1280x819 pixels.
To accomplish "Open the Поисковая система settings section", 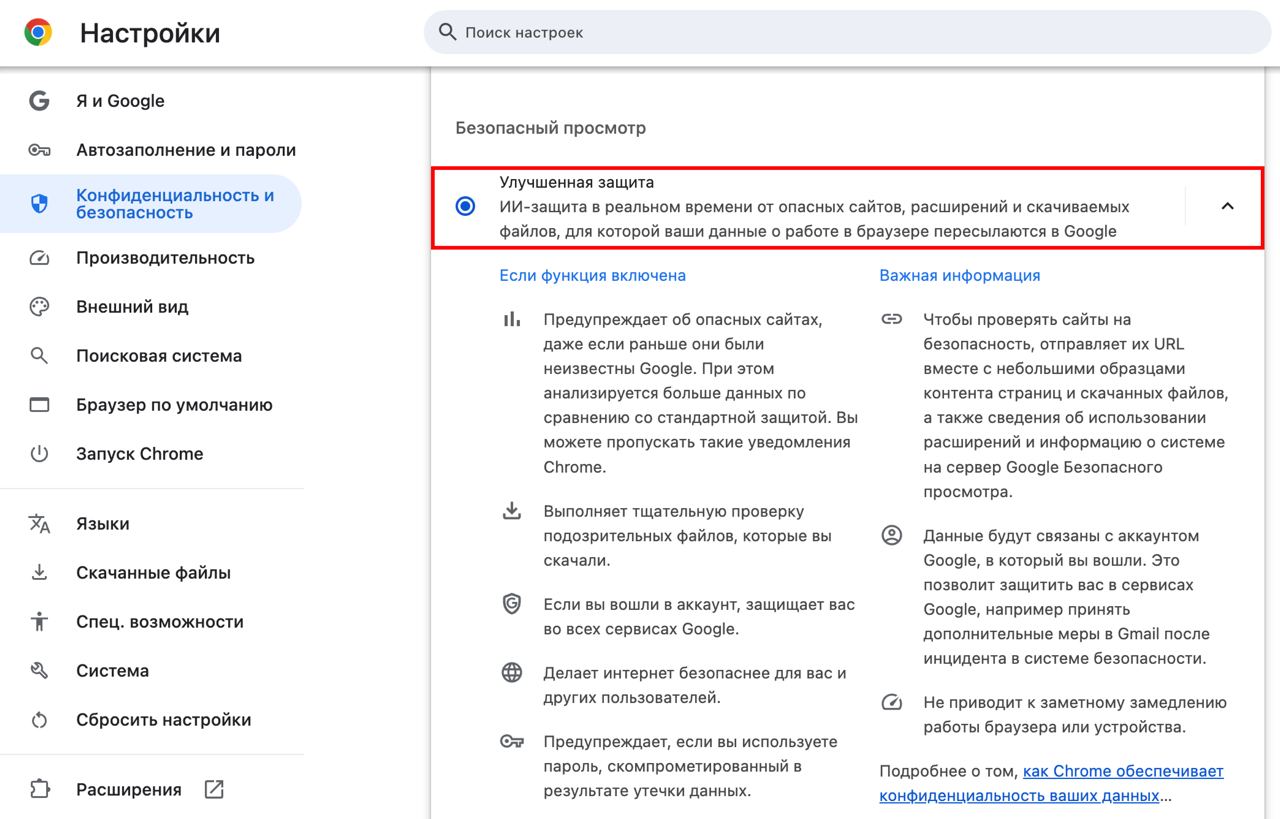I will pyautogui.click(x=159, y=356).
